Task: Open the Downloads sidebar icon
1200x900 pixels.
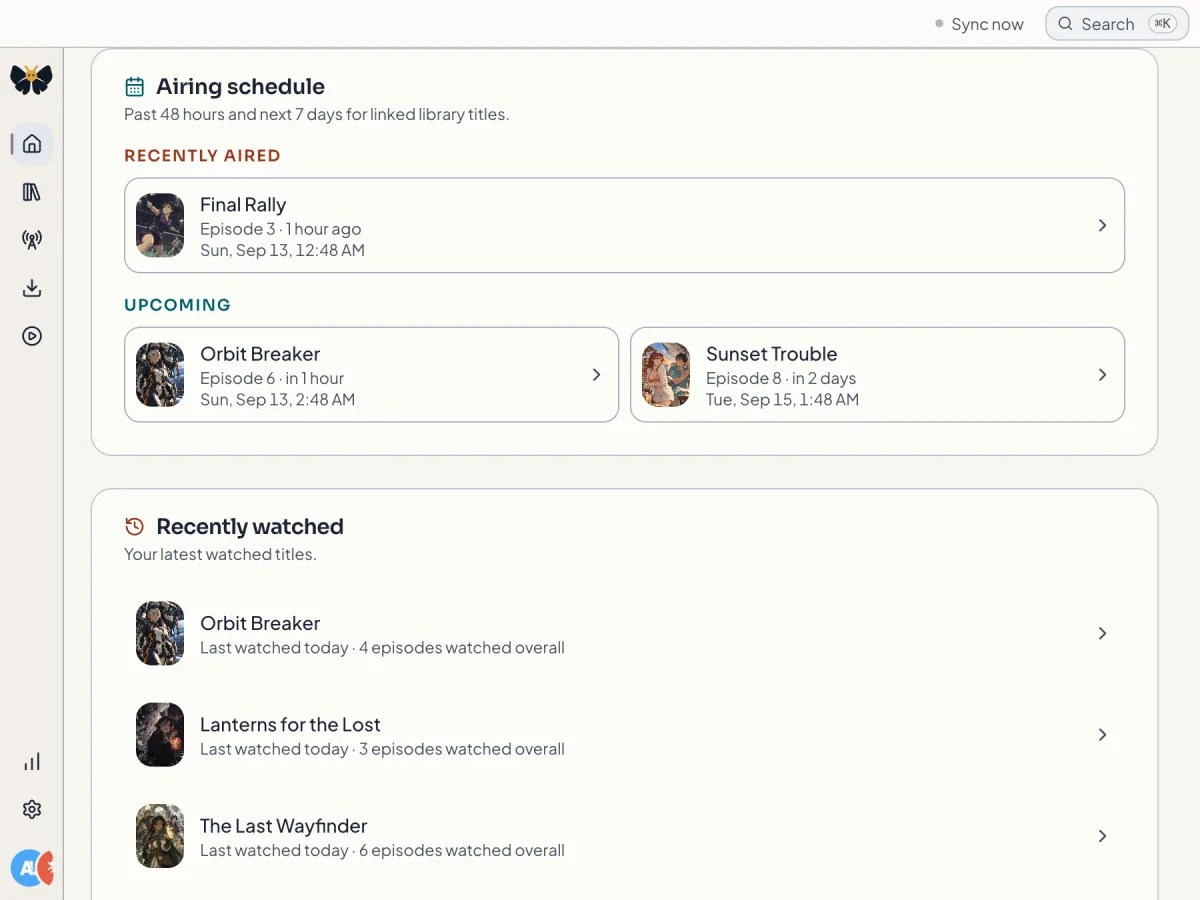Action: click(x=32, y=288)
